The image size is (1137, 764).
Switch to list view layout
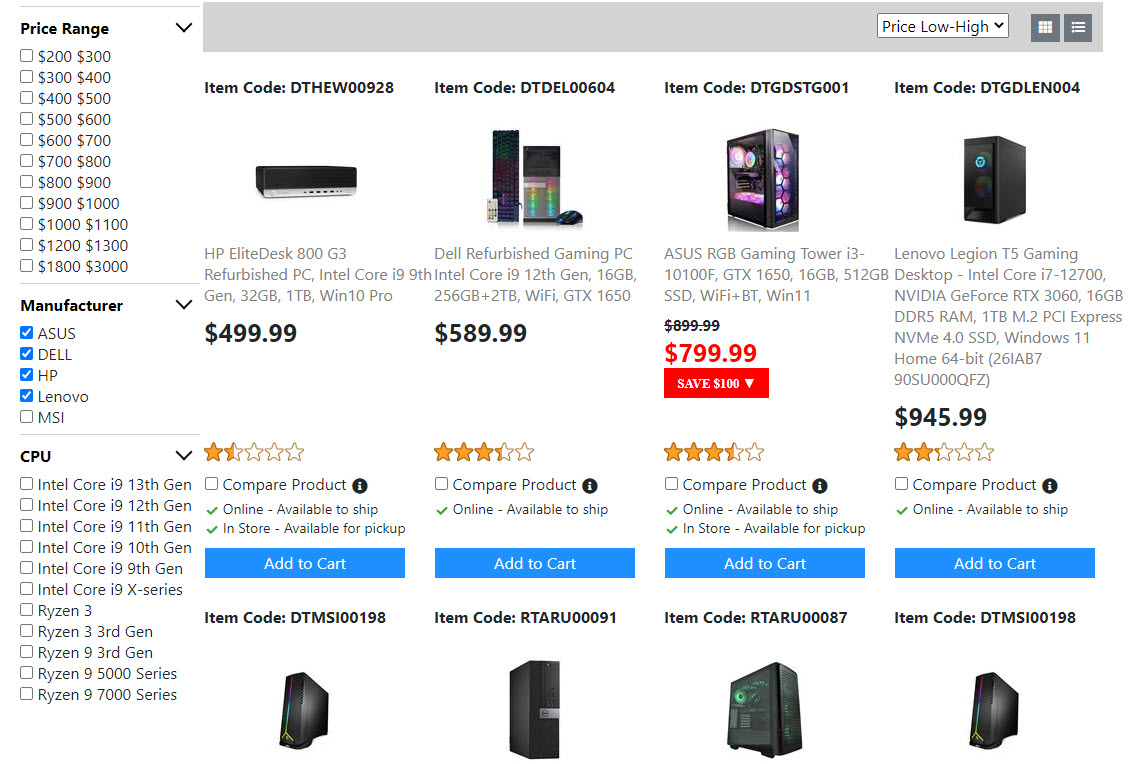(1077, 28)
